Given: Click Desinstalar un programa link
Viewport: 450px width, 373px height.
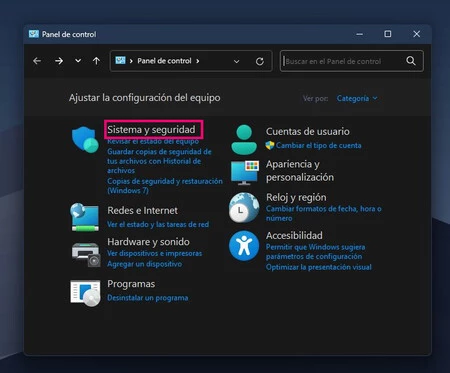Looking at the screenshot, I should point(148,298).
